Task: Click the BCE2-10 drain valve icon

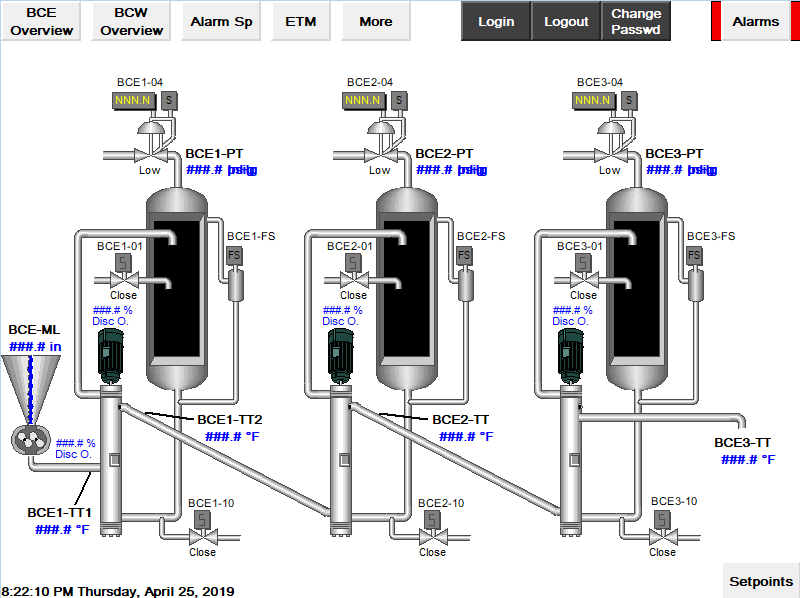Action: click(x=433, y=530)
